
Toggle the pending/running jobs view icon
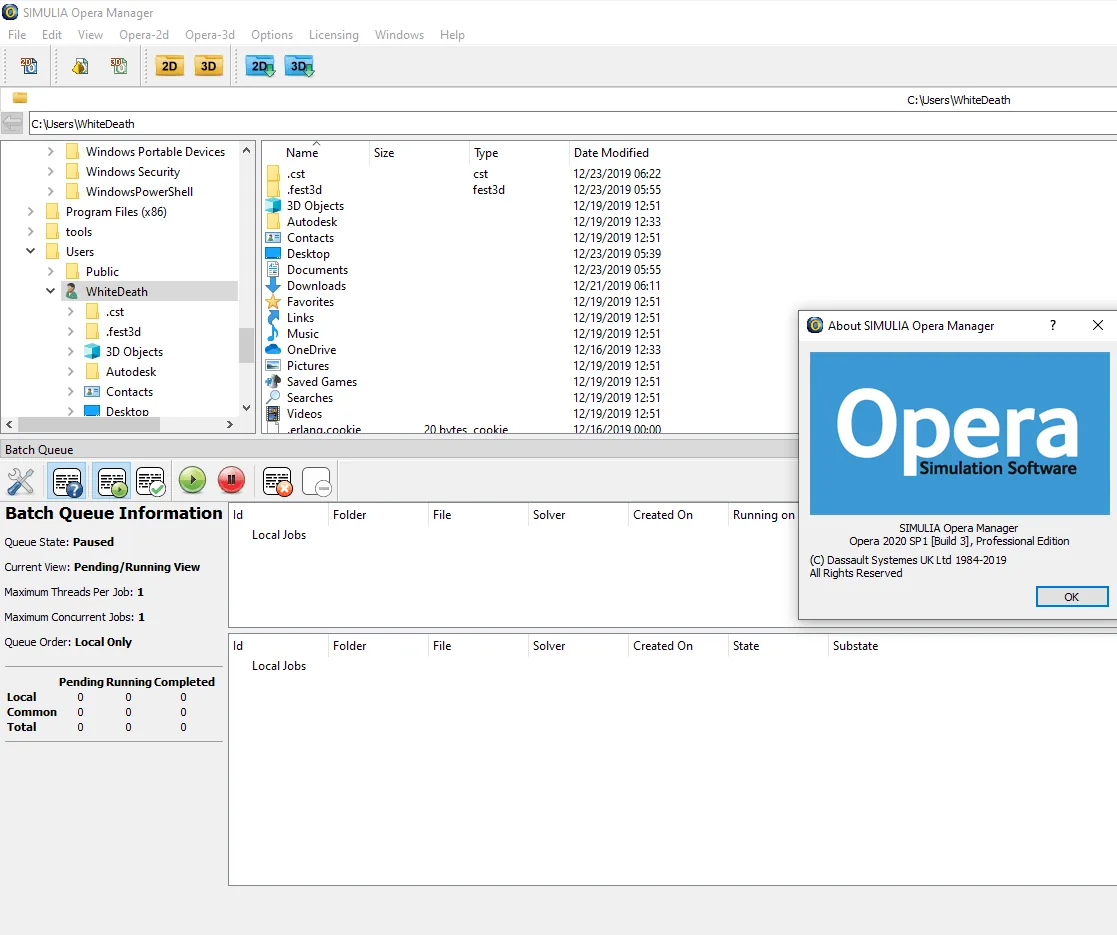112,481
